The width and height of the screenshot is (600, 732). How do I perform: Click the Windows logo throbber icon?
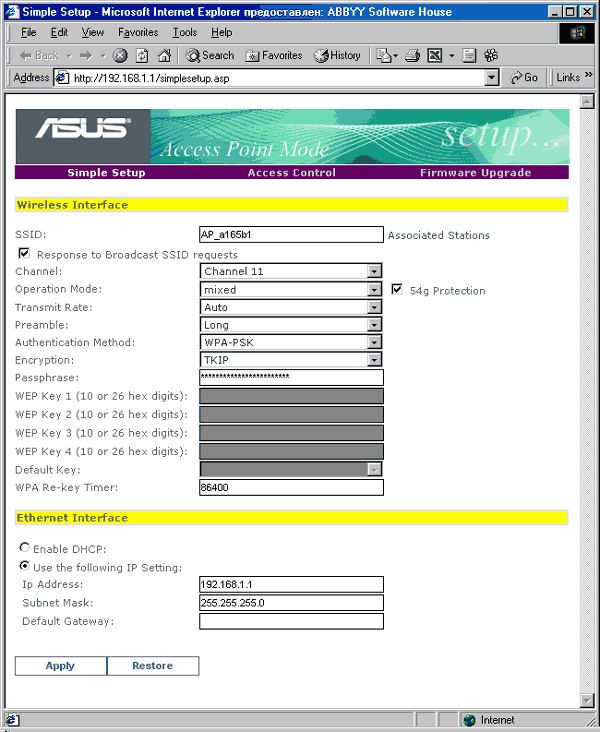click(x=577, y=33)
